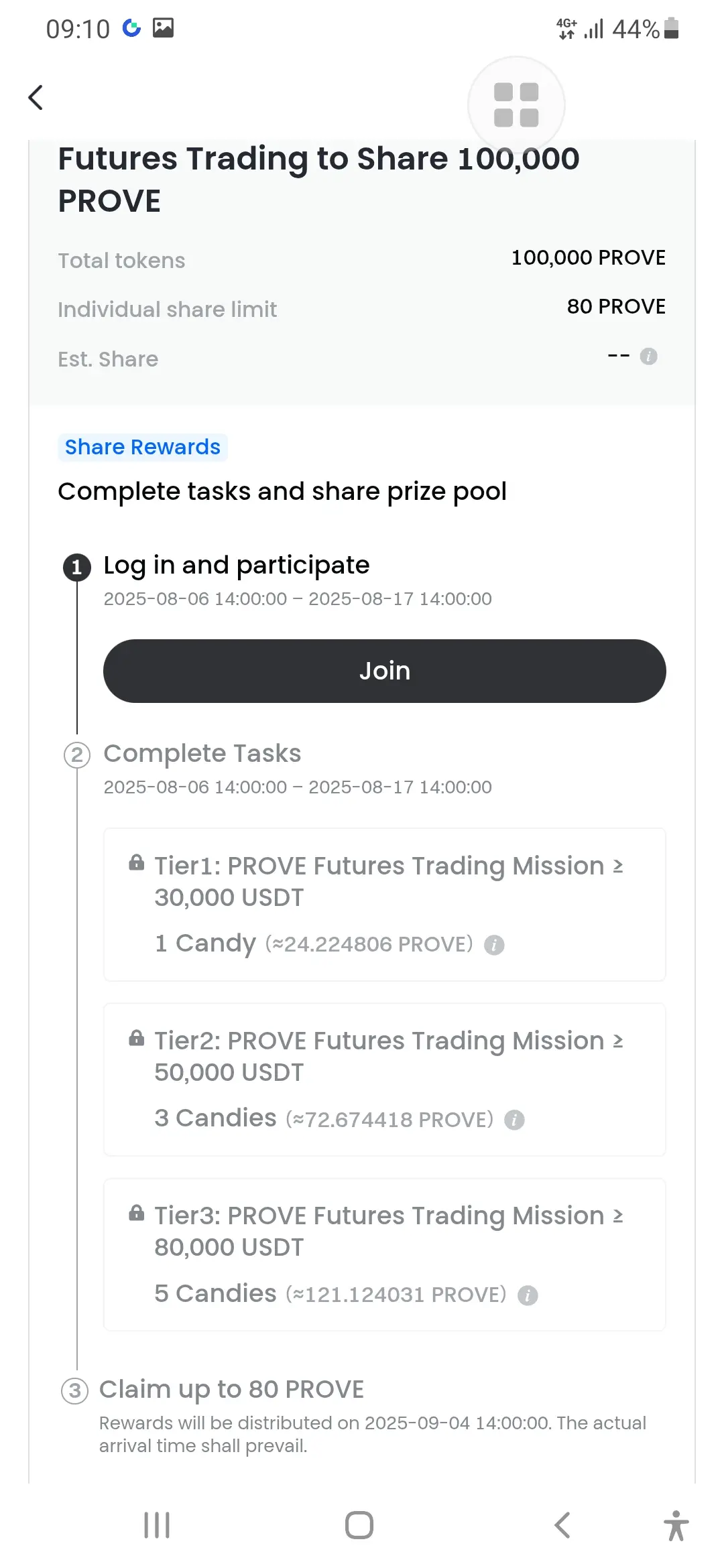Tap Android home navigation button
This screenshot has height=1568, width=724.
click(x=359, y=1525)
